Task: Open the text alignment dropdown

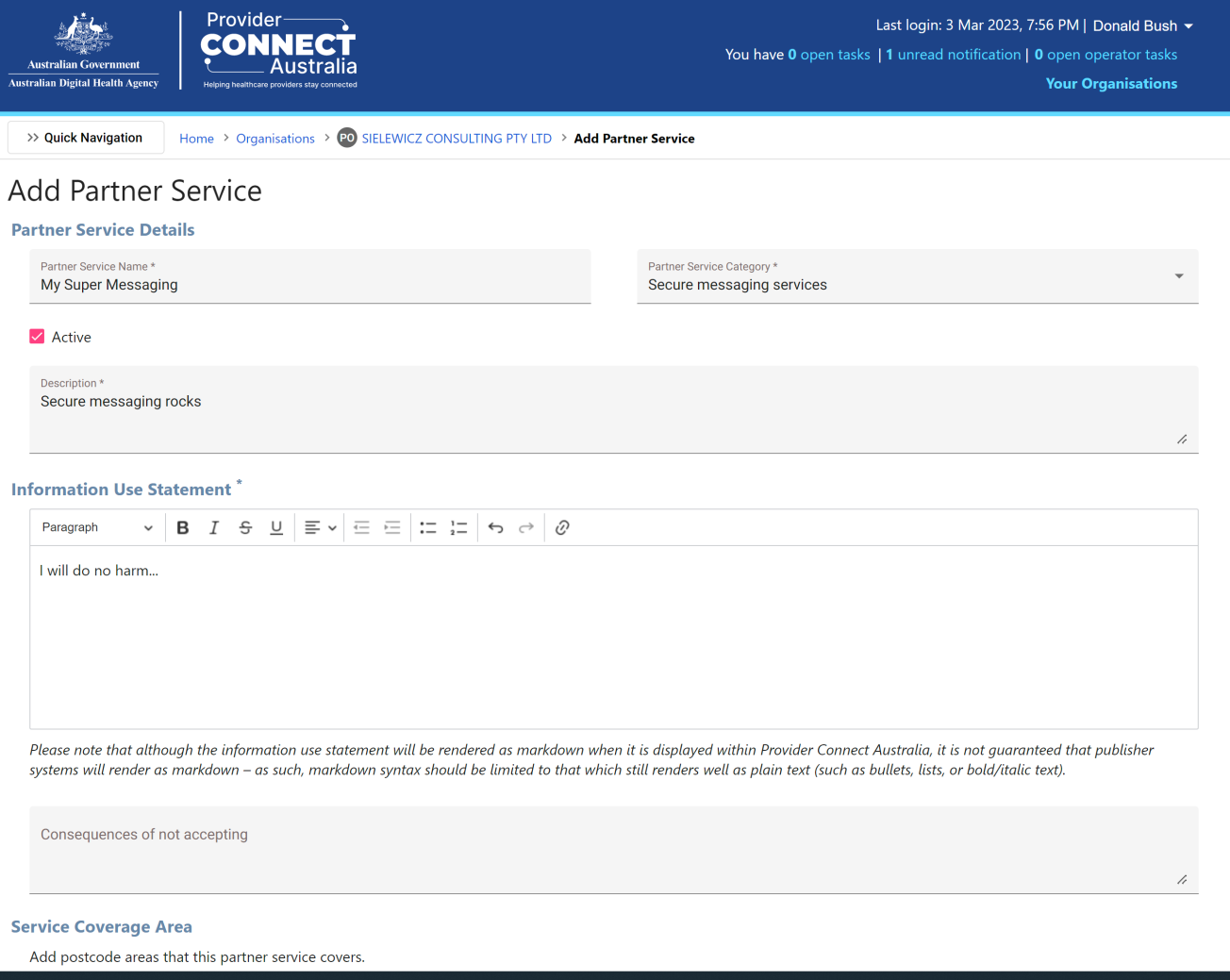Action: pyautogui.click(x=320, y=527)
